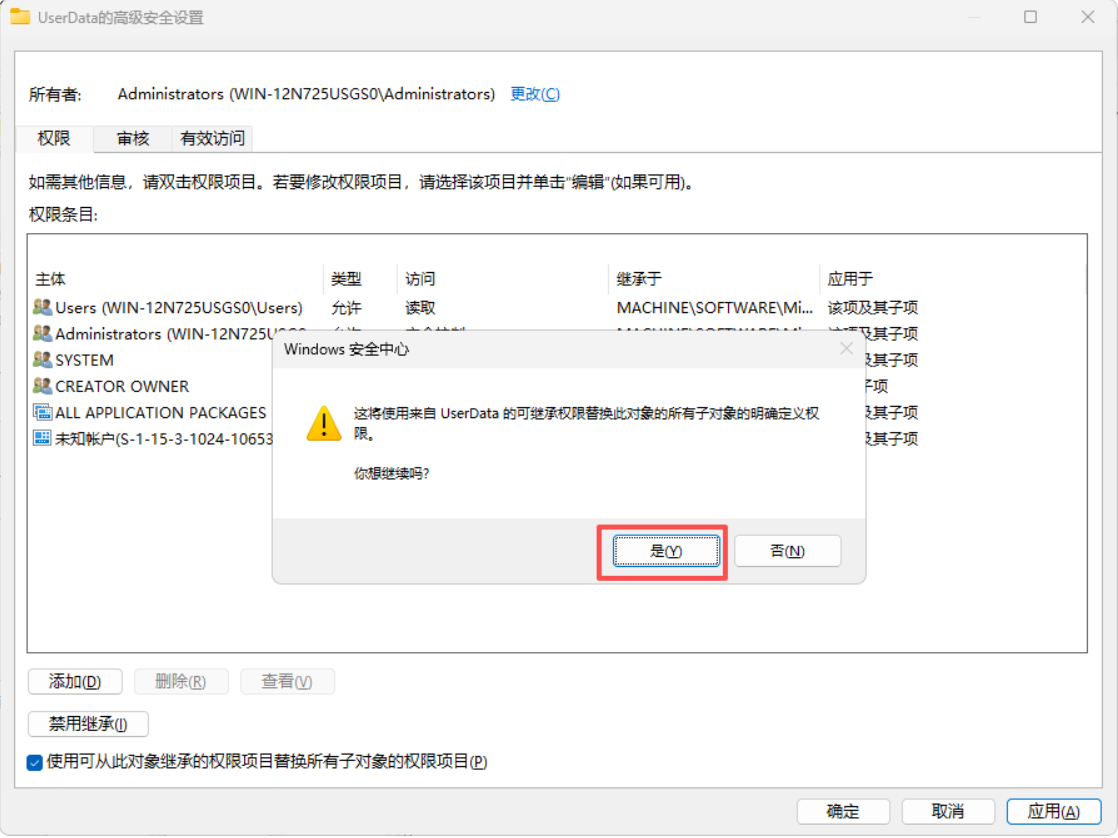The image size is (1118, 838).
Task: Click the ALL APPLICATION PACKAGES icon
Action: click(x=42, y=412)
